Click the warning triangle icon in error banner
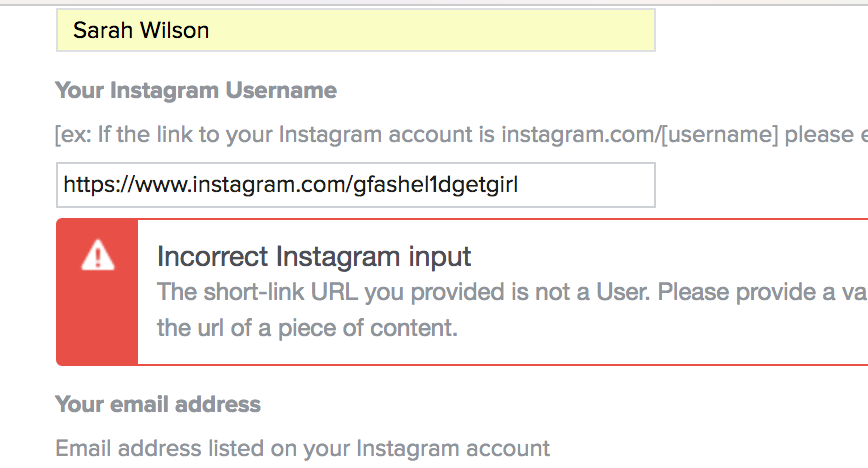868x468 pixels. pos(98,255)
